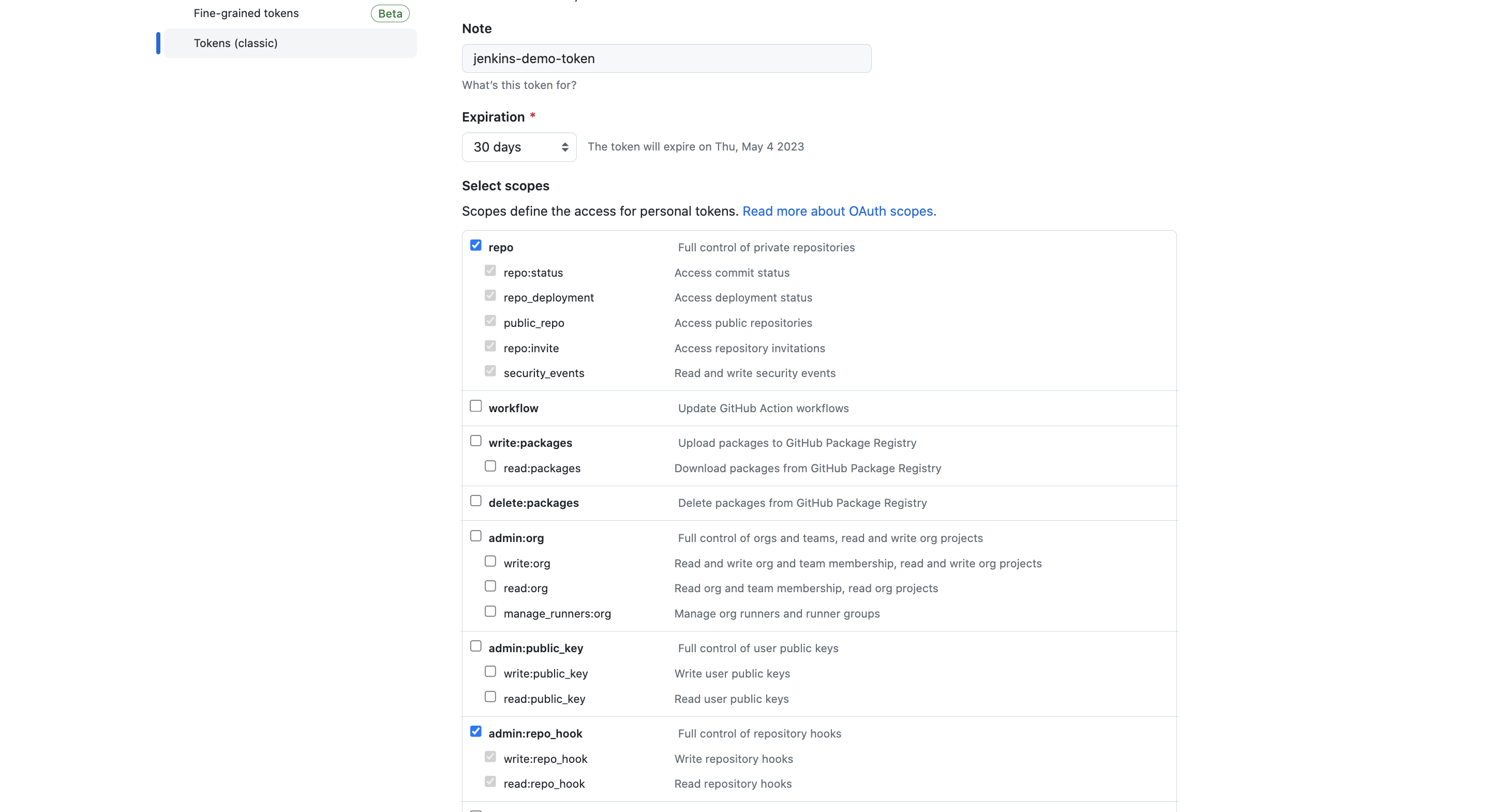Enable the delete:packages checkbox

pos(475,501)
